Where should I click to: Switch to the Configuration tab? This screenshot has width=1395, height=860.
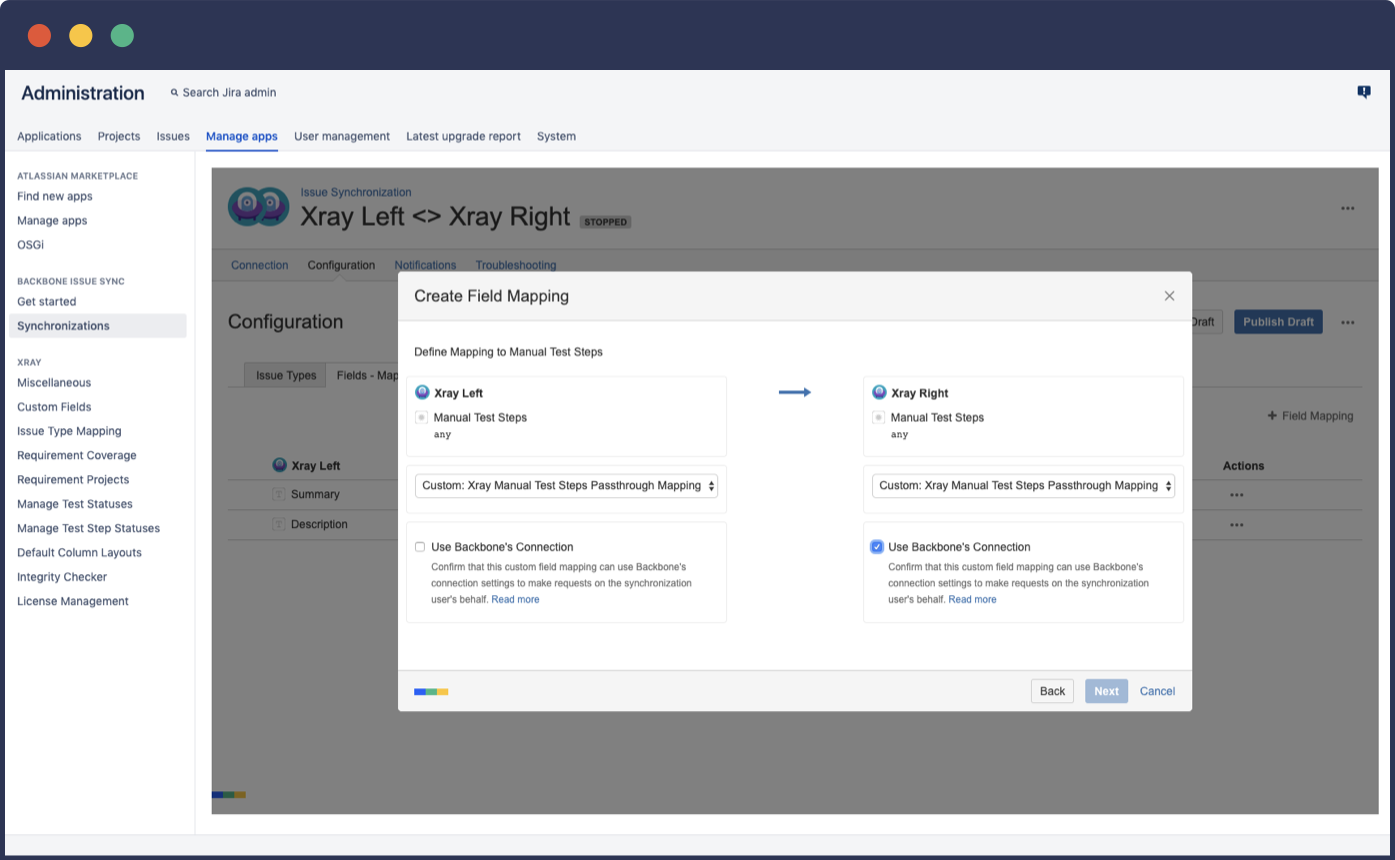tap(341, 265)
